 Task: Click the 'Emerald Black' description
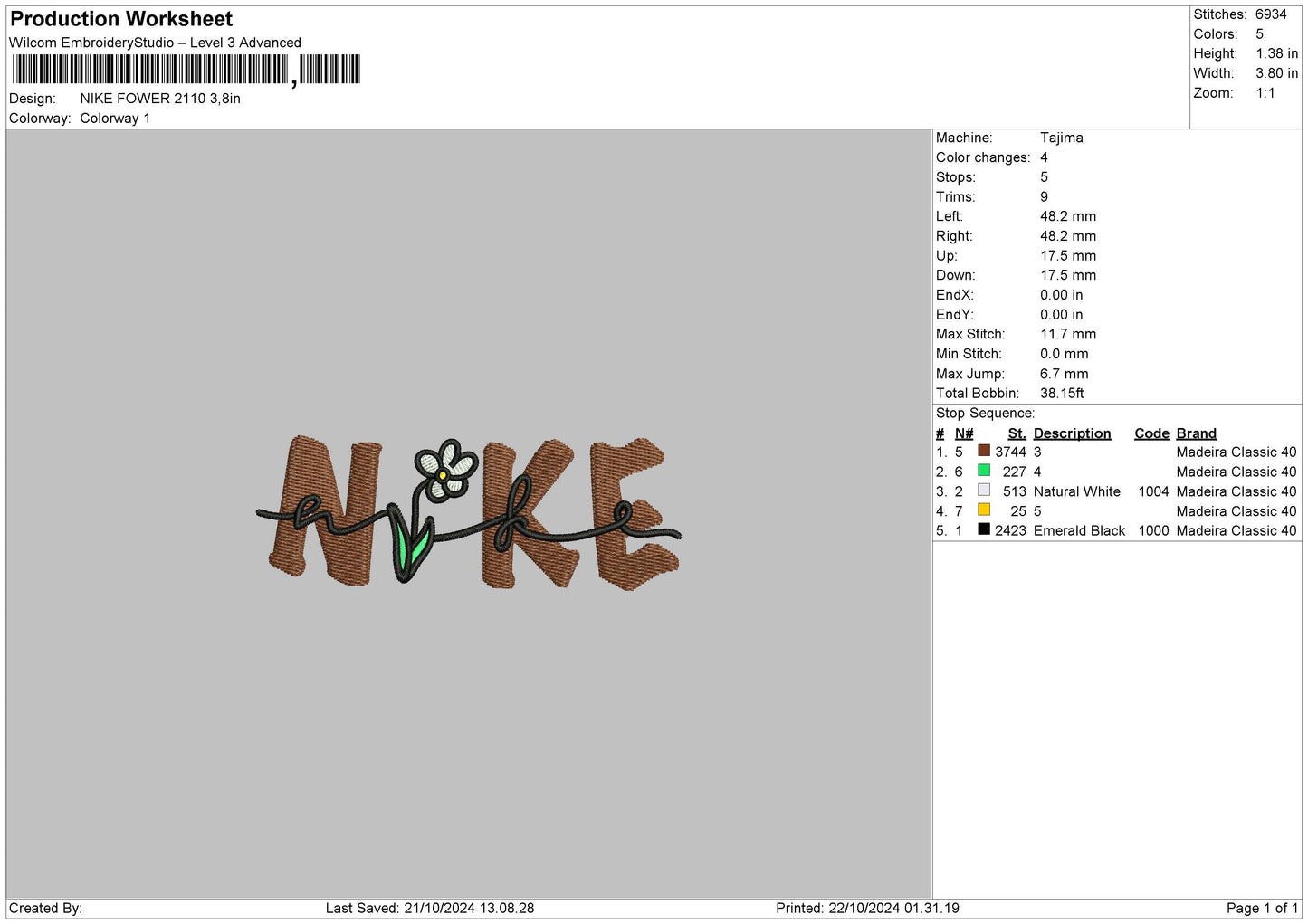tap(1079, 531)
